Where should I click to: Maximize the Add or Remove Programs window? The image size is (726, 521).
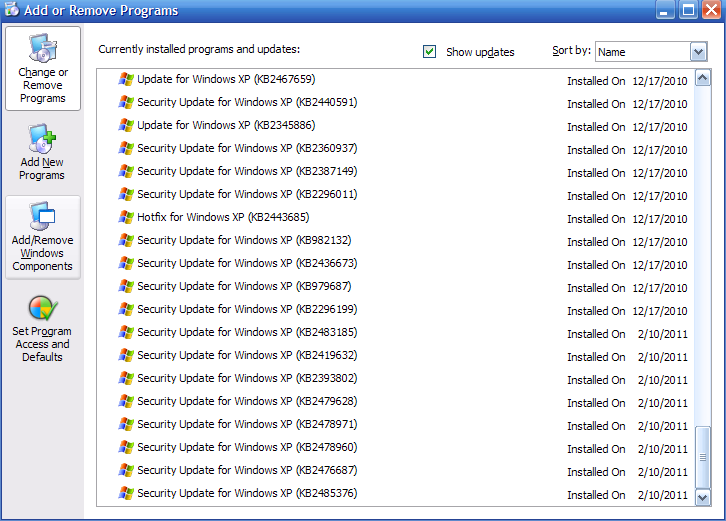(x=688, y=10)
